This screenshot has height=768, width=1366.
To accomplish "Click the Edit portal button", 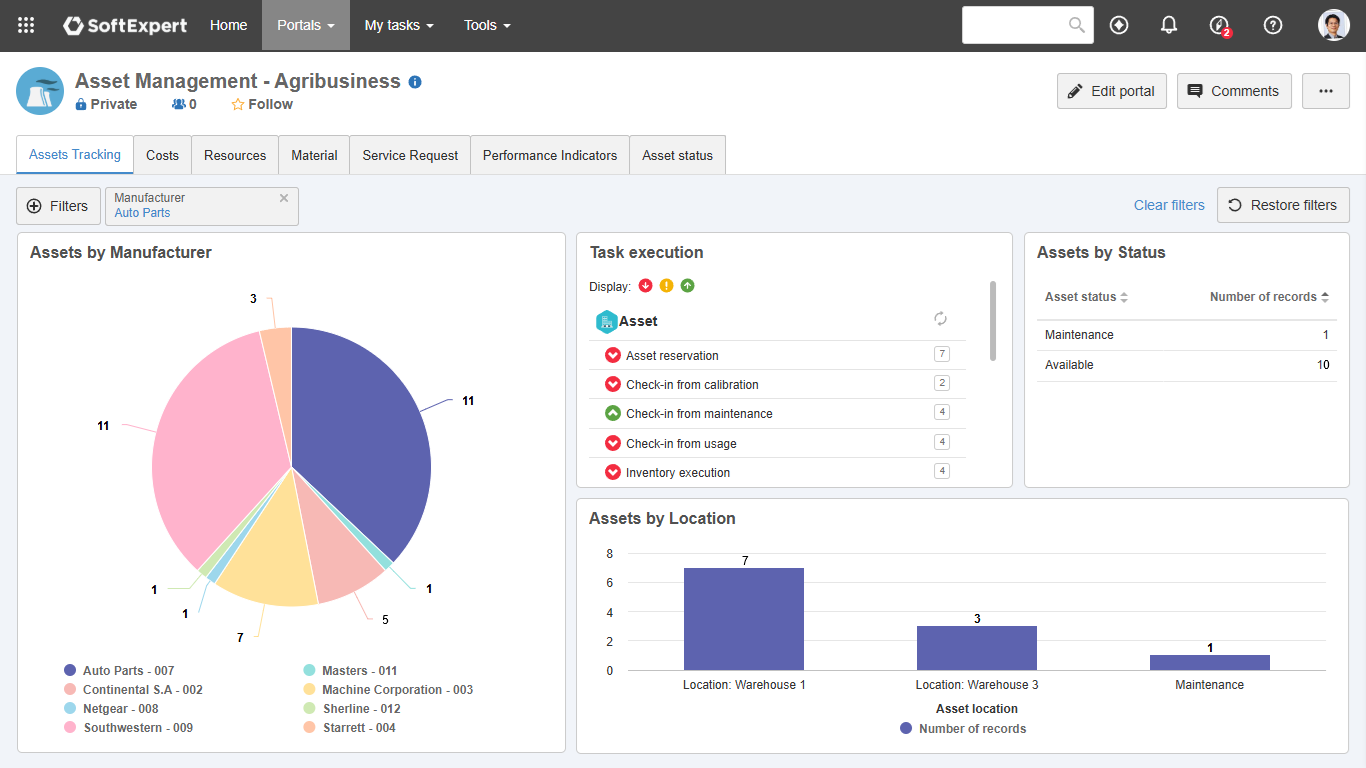I will (1112, 91).
